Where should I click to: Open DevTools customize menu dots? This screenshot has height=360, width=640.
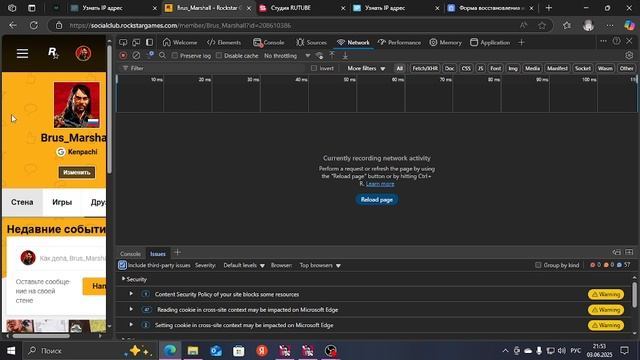(x=603, y=41)
